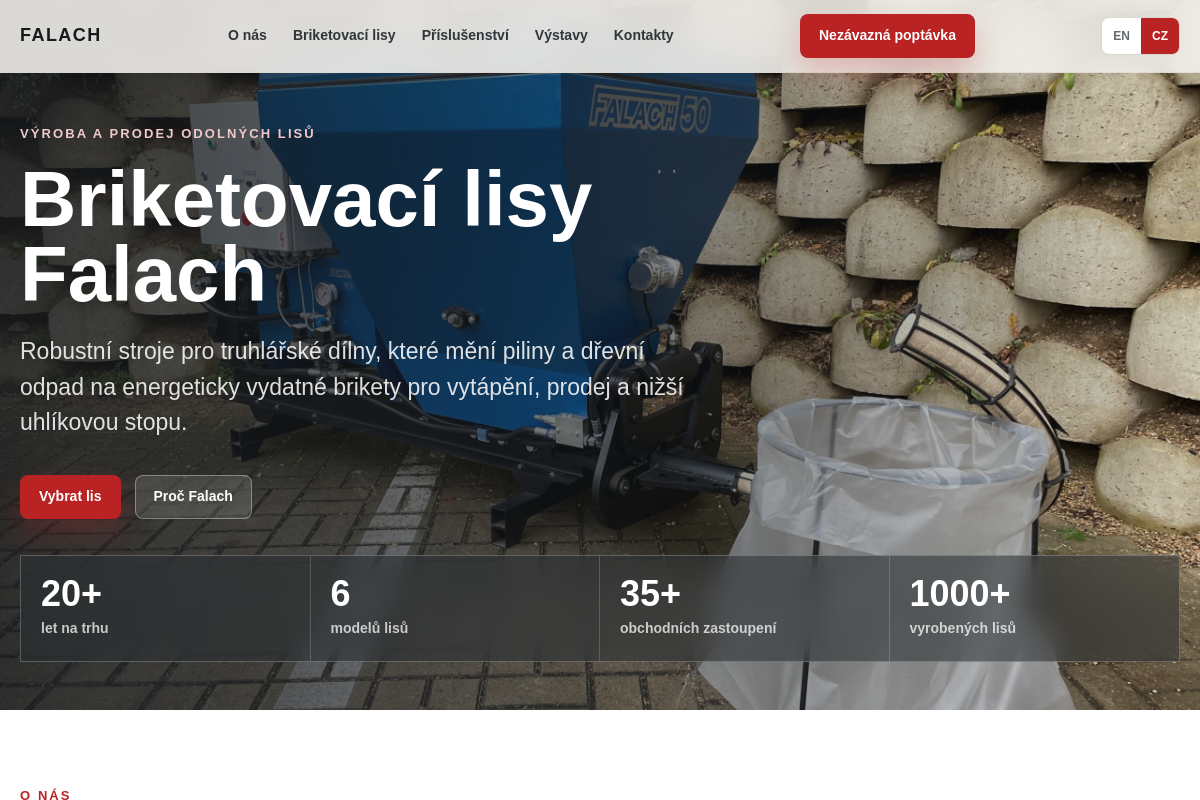This screenshot has height=800, width=1200.
Task: Open the O nás menu item
Action: tap(247, 35)
